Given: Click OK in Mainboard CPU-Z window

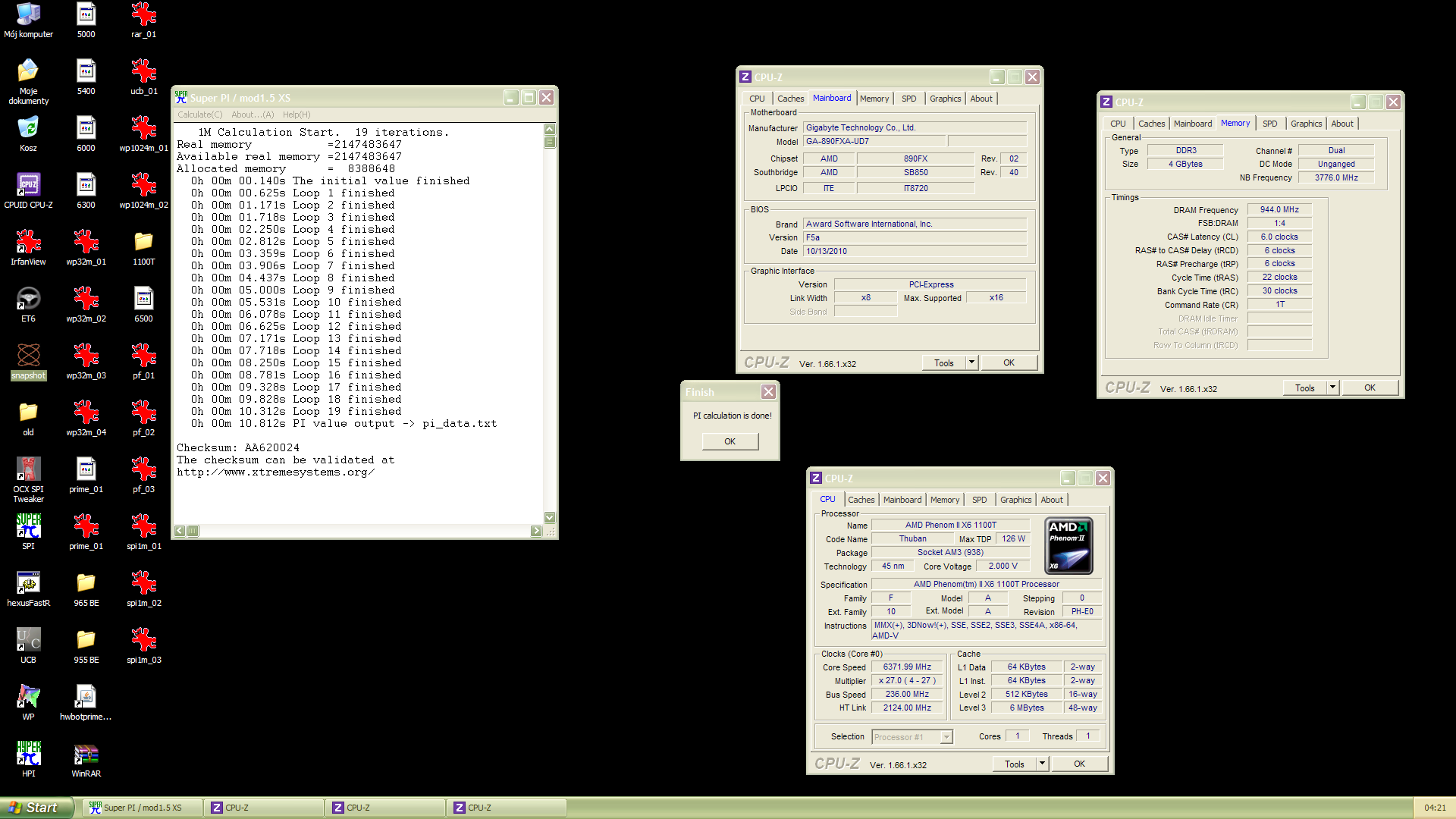Looking at the screenshot, I should coord(1009,362).
